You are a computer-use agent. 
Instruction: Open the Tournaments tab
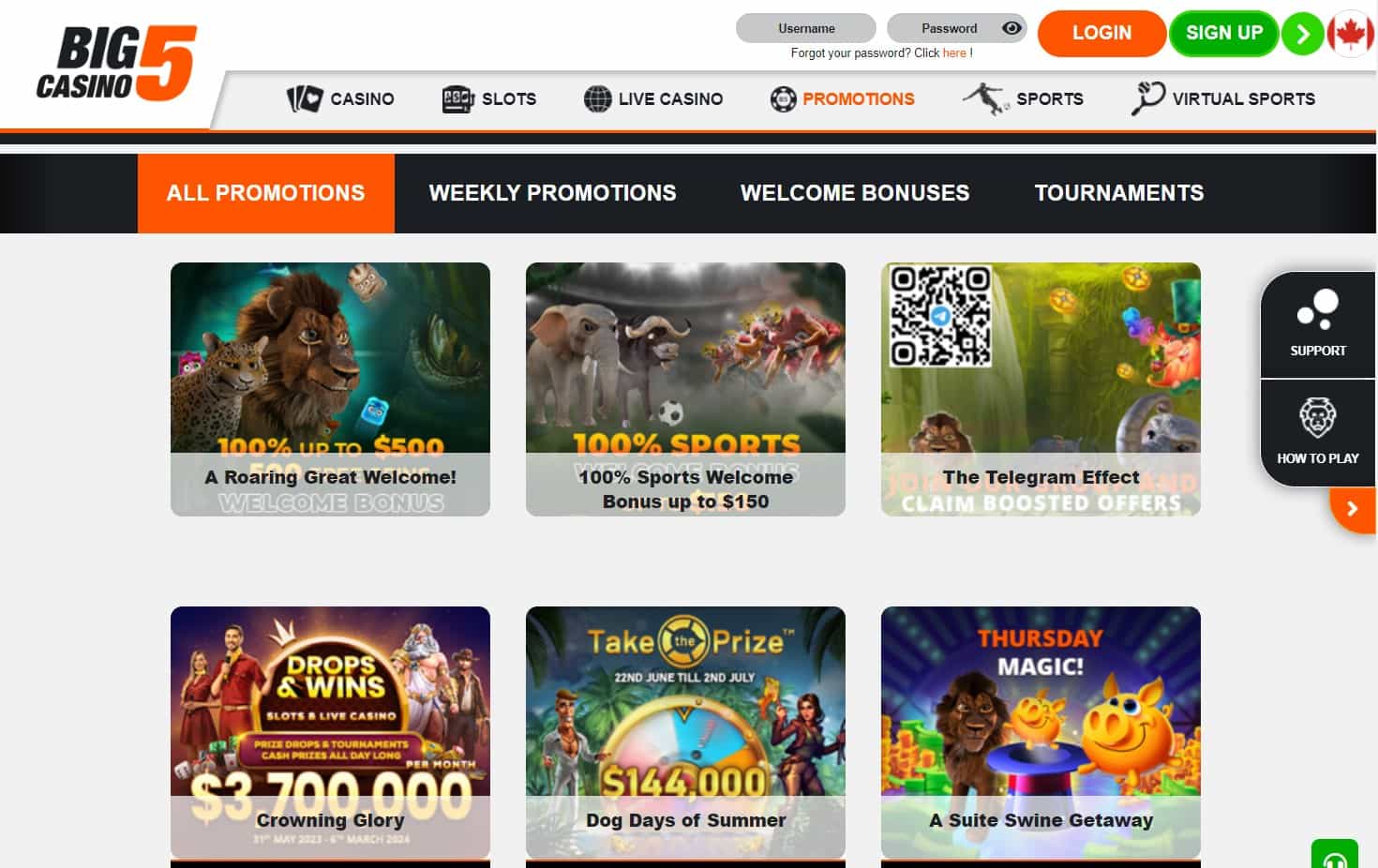(x=1119, y=193)
